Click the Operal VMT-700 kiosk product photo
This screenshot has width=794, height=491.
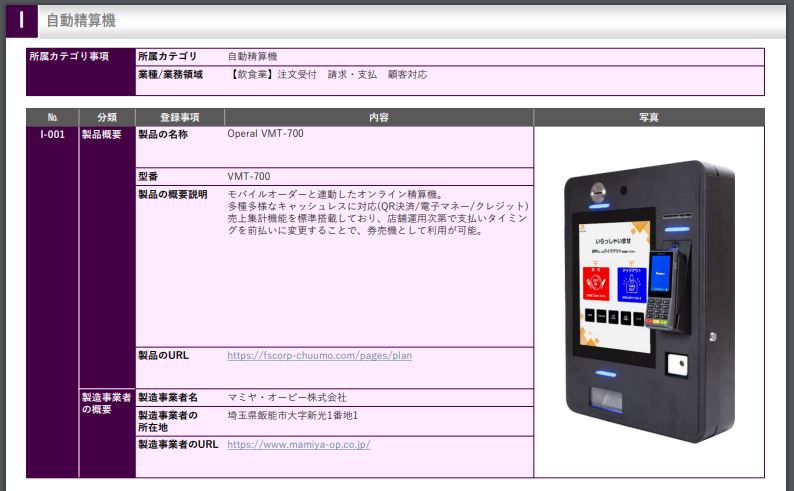650,301
